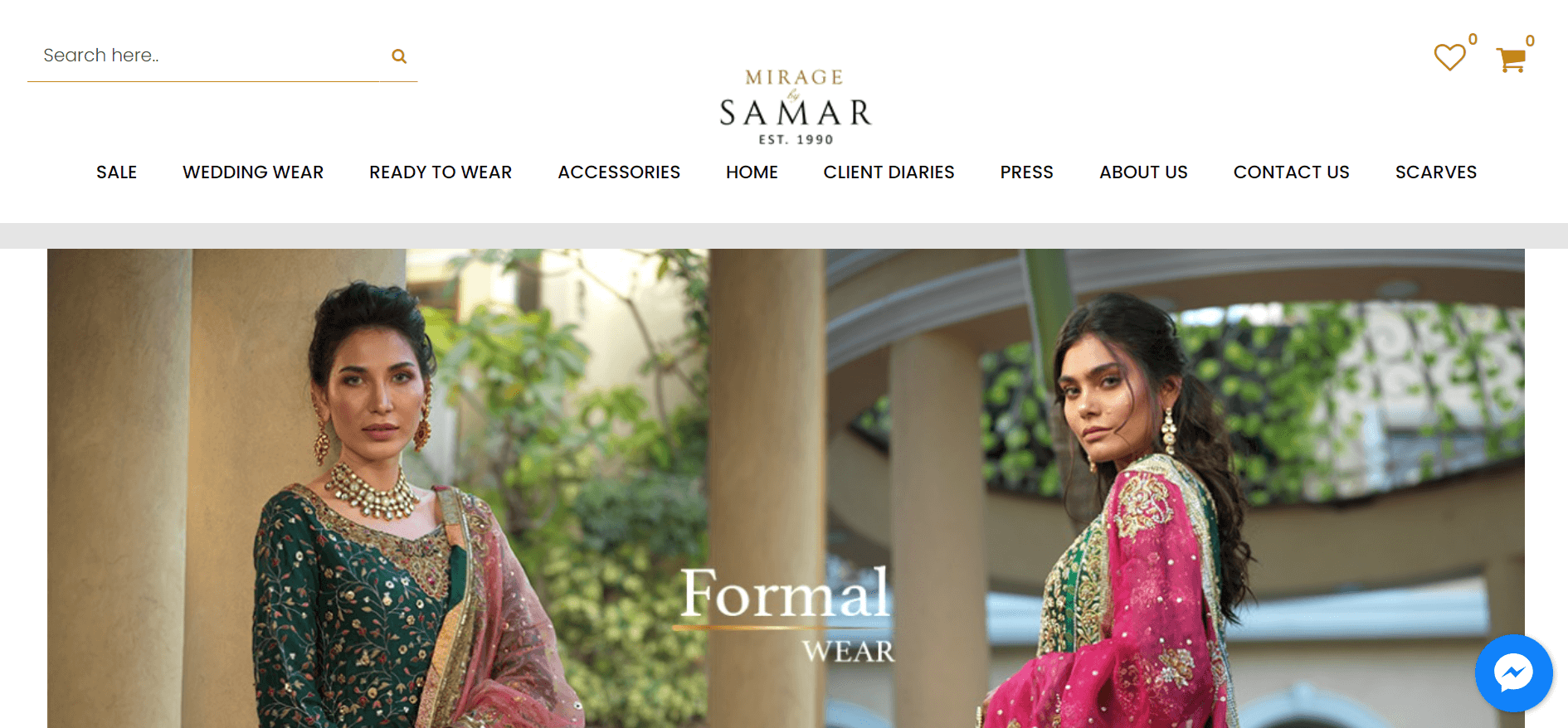Click the wishlist item count badge
The image size is (1568, 728).
point(1473,39)
